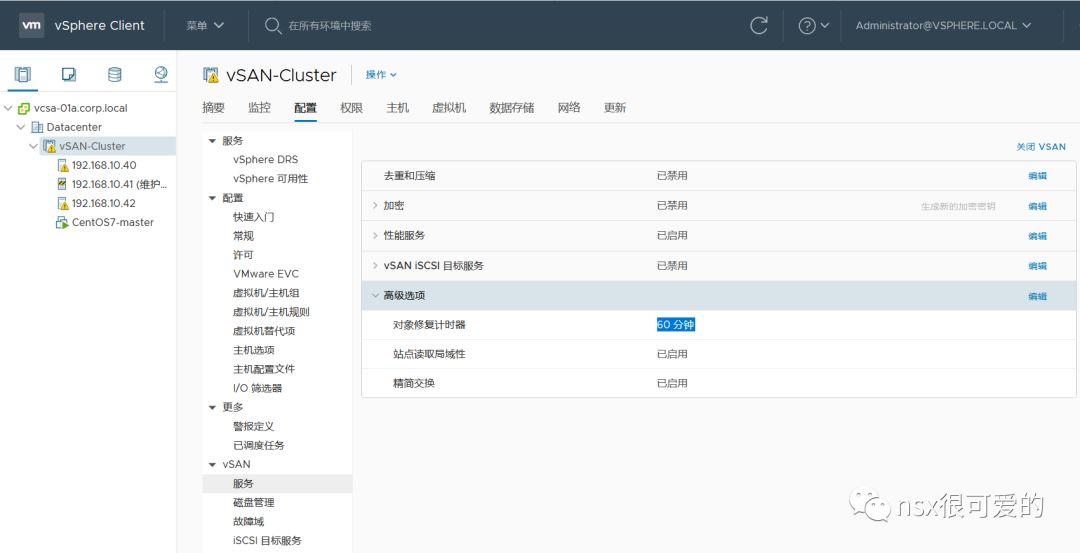Select host 192.168.10.40 in tree
Screen dimensions: 1080x553
(104, 165)
